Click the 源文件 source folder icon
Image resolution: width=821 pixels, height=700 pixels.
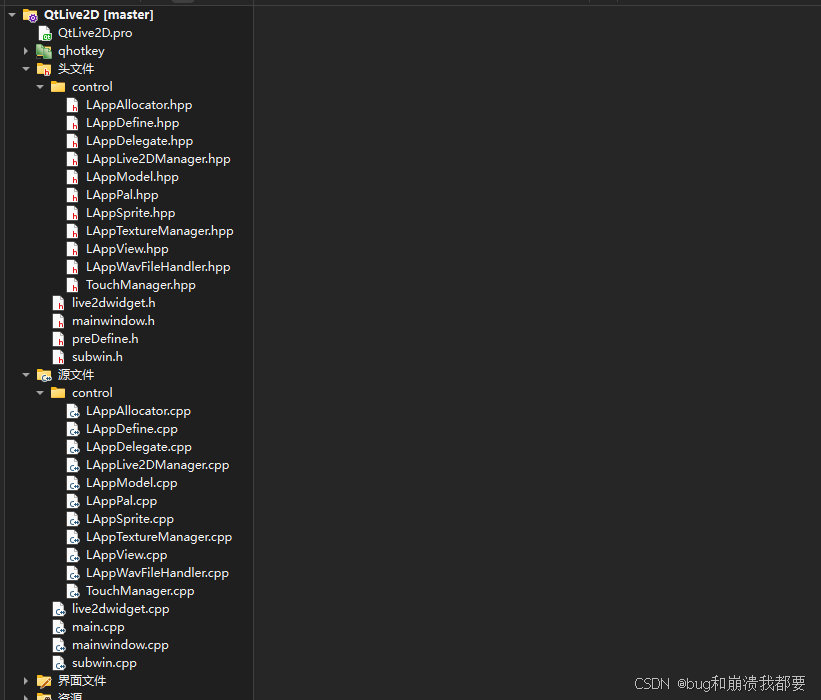click(x=44, y=375)
